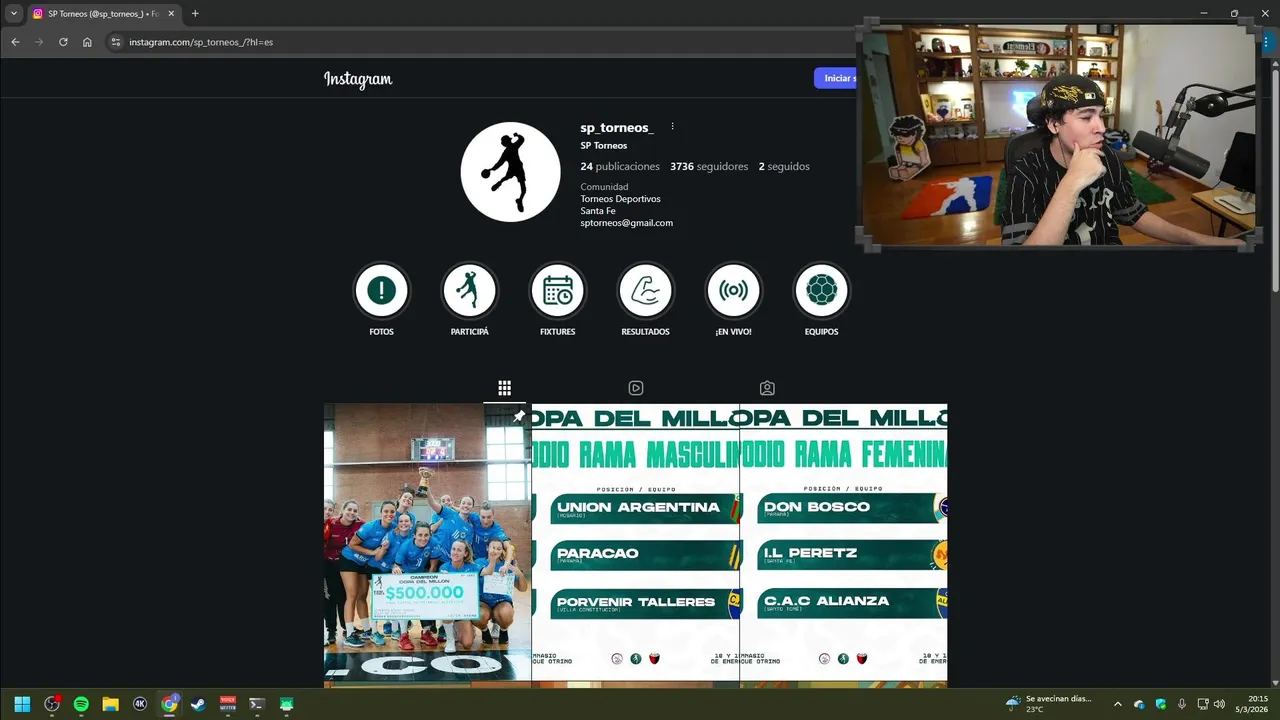Open Spotify from the taskbar
This screenshot has width=1280, height=720.
click(x=81, y=704)
